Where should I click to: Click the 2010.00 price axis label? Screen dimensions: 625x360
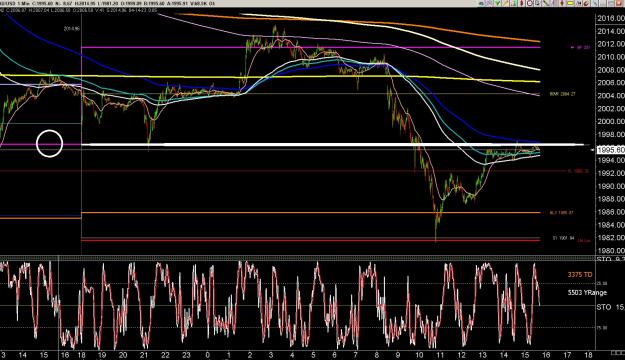coord(610,57)
